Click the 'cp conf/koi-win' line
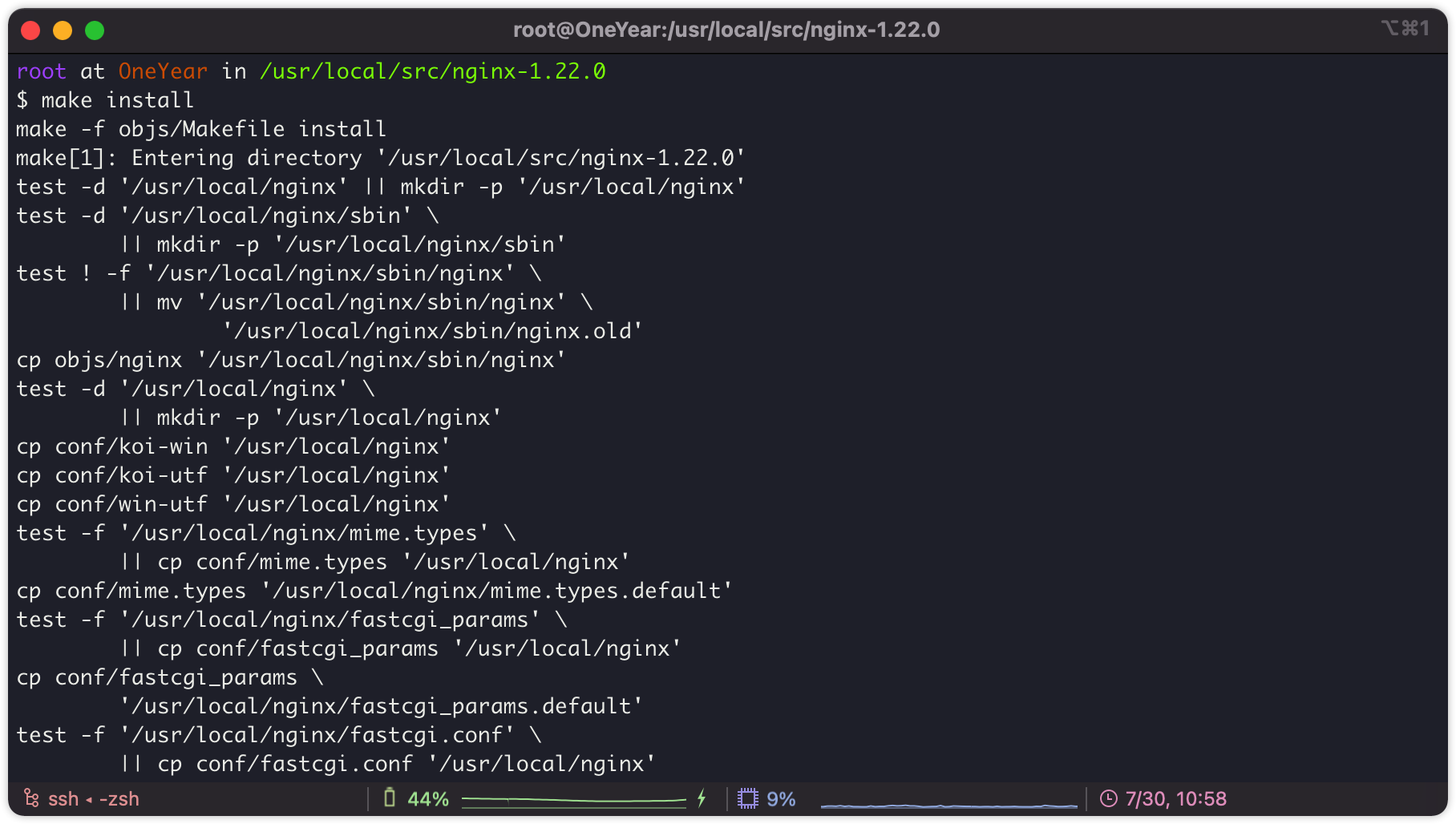Viewport: 1456px width, 824px height. pos(233,446)
